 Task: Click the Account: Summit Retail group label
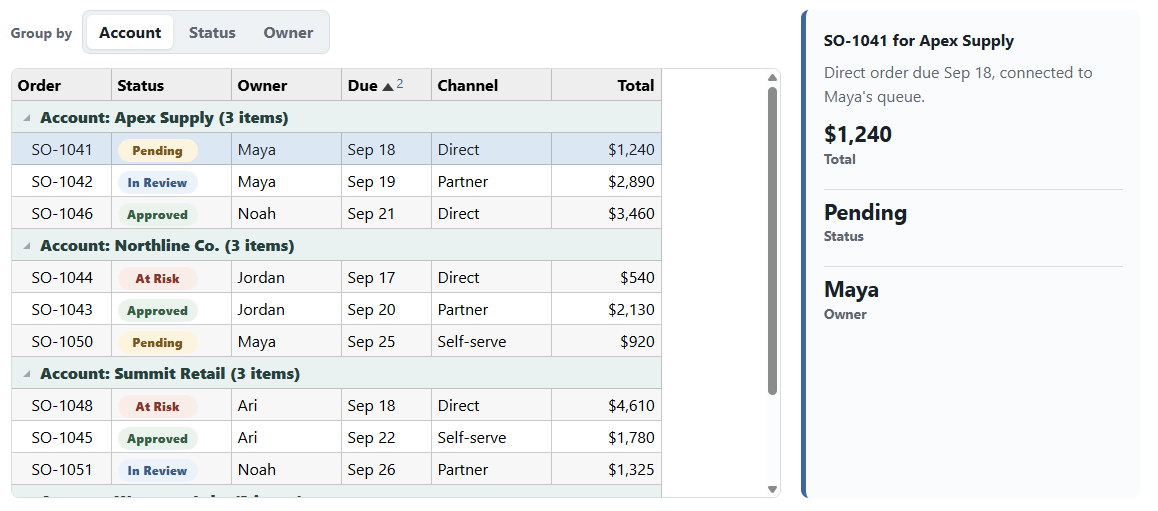click(x=170, y=374)
